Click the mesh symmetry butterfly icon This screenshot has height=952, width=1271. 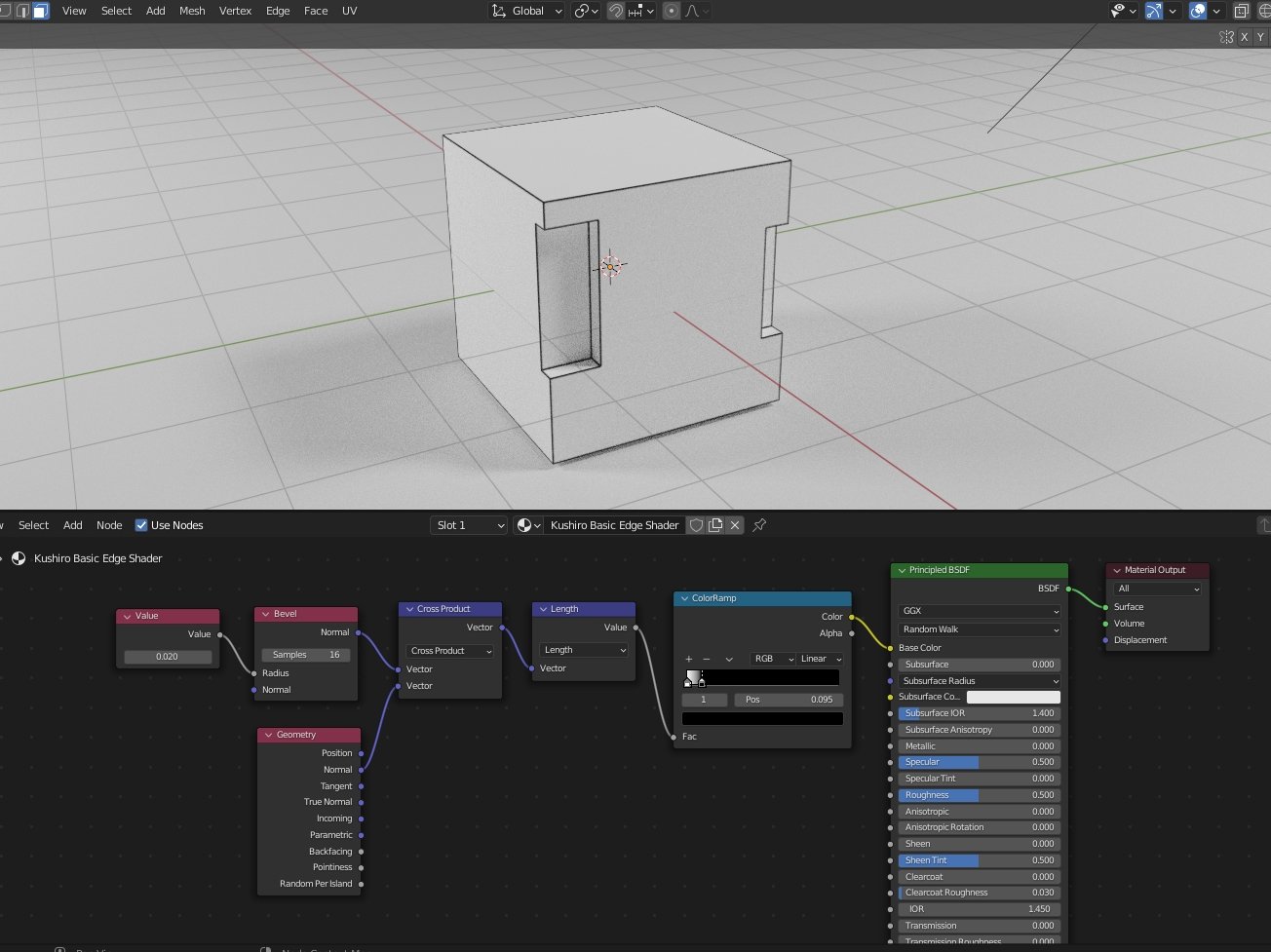(x=1226, y=37)
